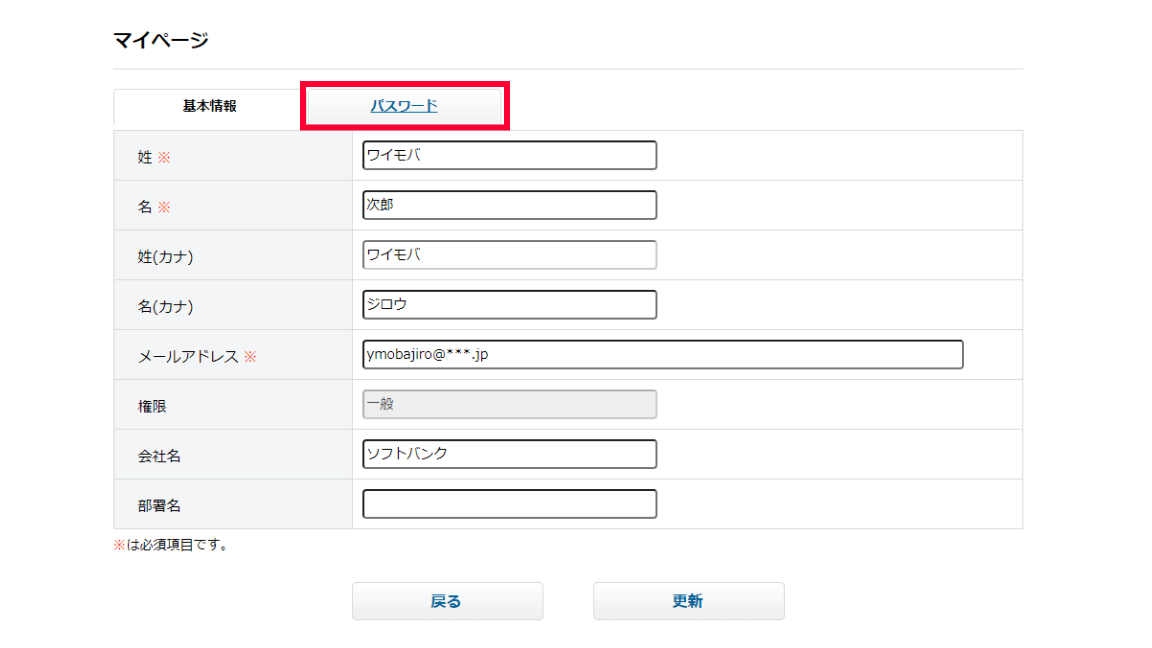Select the 名(カナ) field with ジロウ
Screen dimensions: 1152x648
(509, 305)
